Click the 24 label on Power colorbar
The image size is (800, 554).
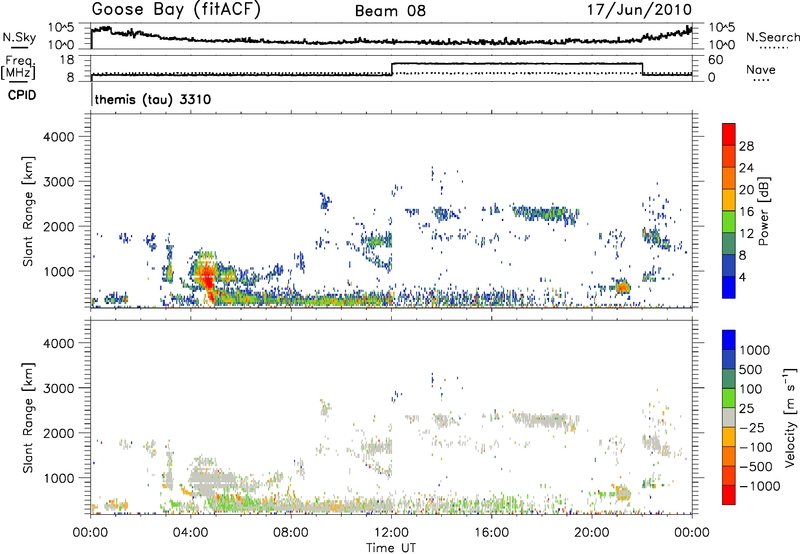tap(746, 168)
